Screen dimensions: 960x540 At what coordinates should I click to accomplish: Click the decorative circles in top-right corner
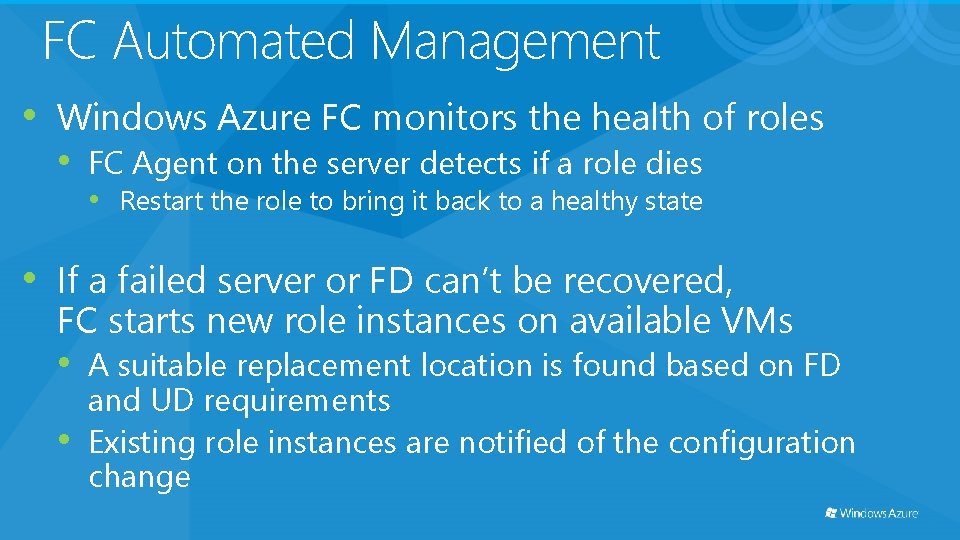[x=833, y=31]
